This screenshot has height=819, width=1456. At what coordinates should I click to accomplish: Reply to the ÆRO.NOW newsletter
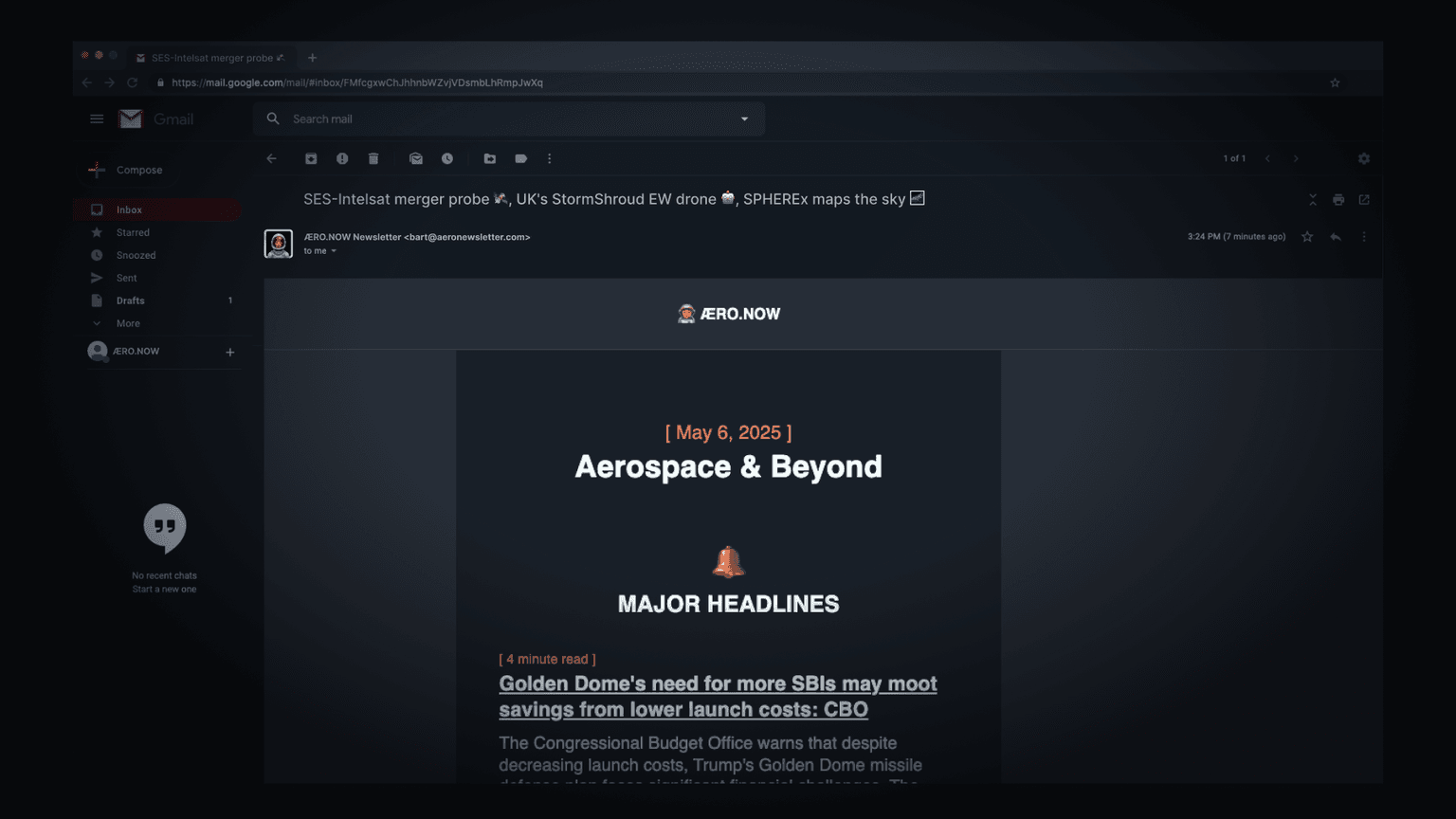[x=1336, y=236]
